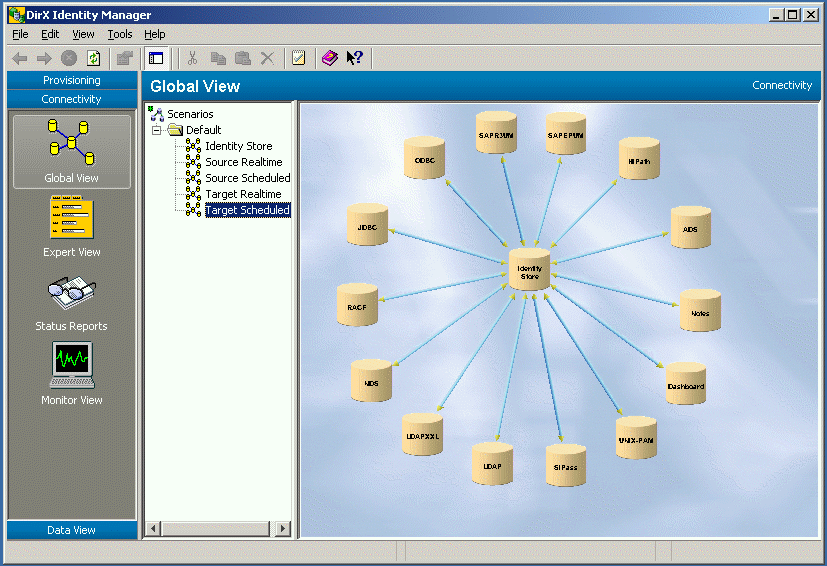This screenshot has width=827, height=566.
Task: Click the Connectivity panel header
Action: [x=72, y=99]
